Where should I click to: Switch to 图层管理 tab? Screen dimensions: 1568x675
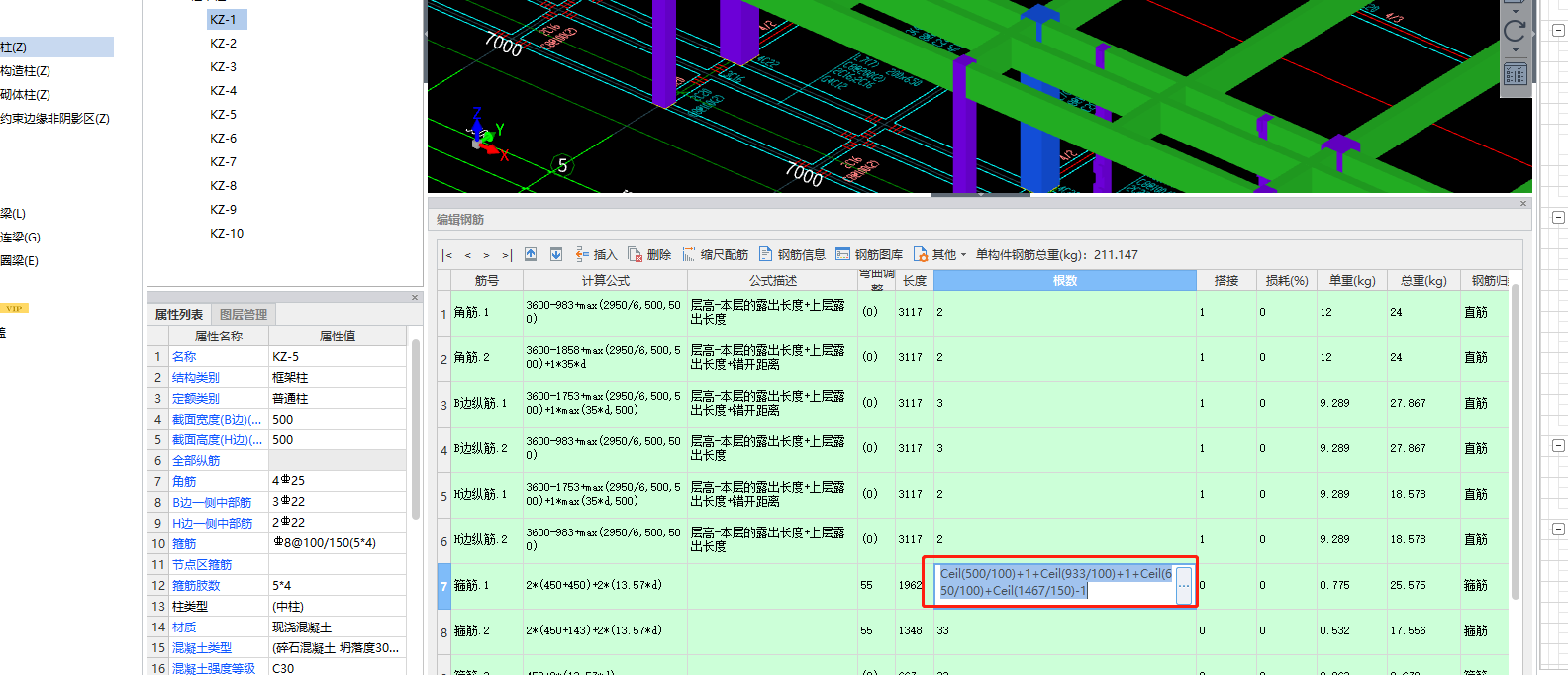click(x=244, y=314)
